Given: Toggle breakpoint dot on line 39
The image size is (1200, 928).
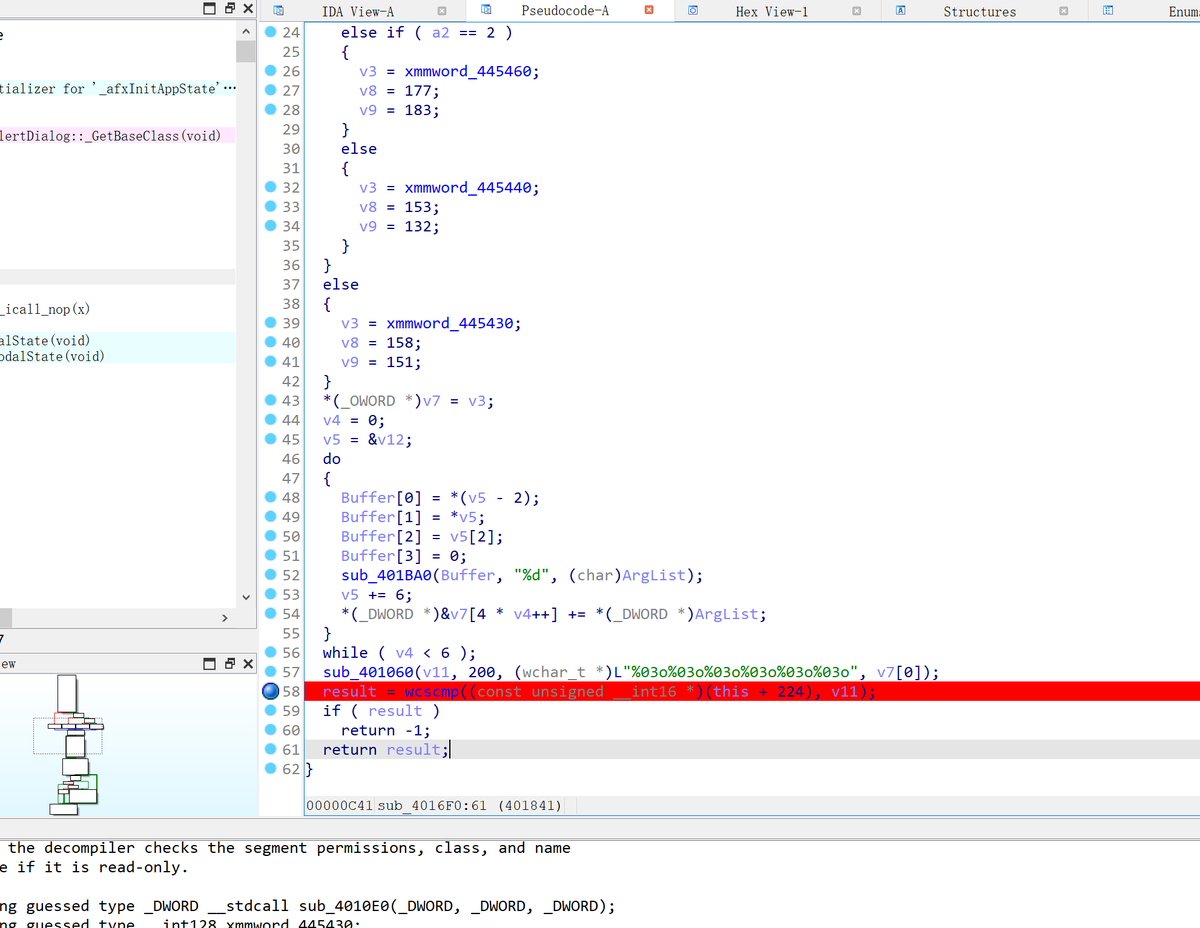Looking at the screenshot, I should (271, 323).
